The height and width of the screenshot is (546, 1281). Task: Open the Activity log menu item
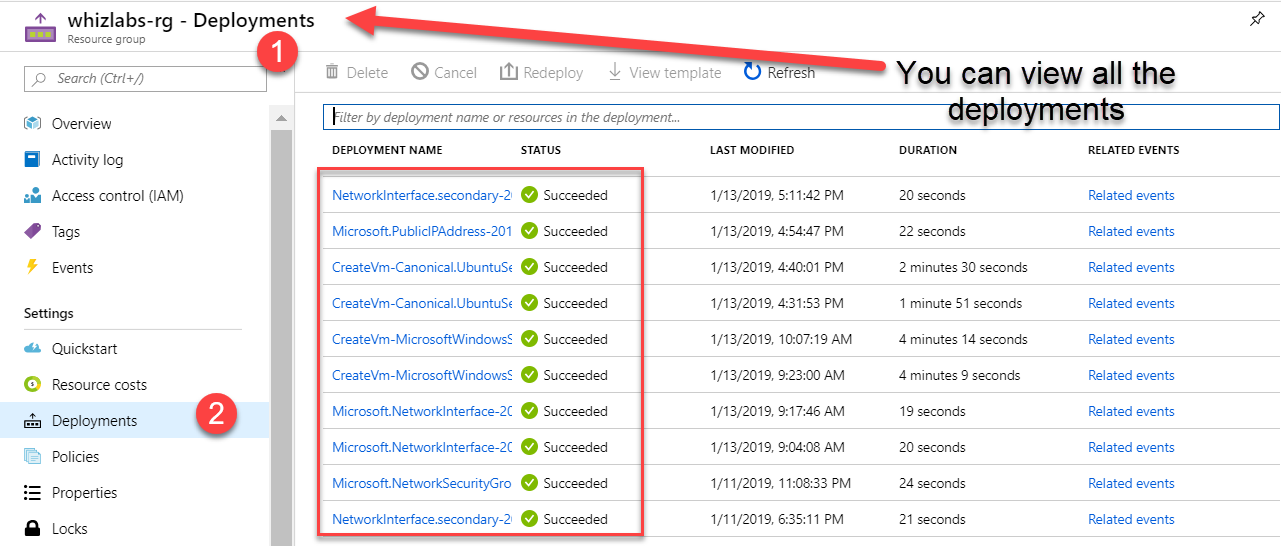point(88,160)
